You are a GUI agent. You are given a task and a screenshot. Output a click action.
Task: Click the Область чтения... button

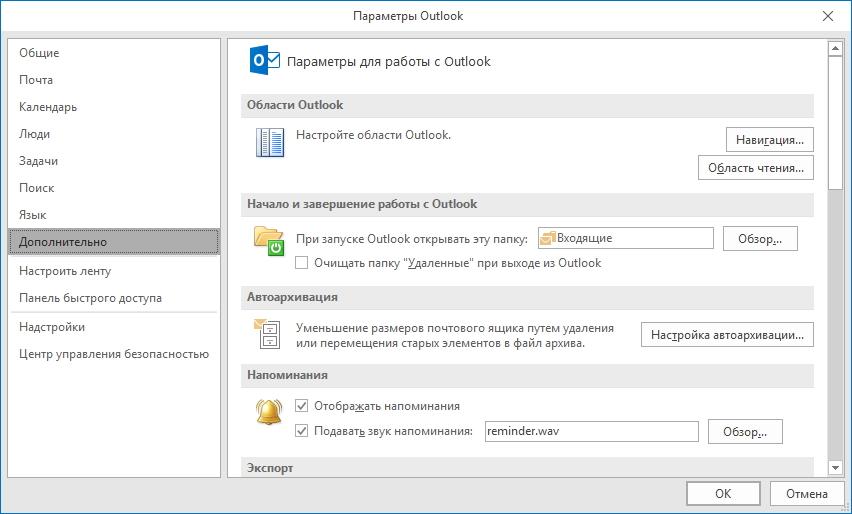tap(755, 168)
